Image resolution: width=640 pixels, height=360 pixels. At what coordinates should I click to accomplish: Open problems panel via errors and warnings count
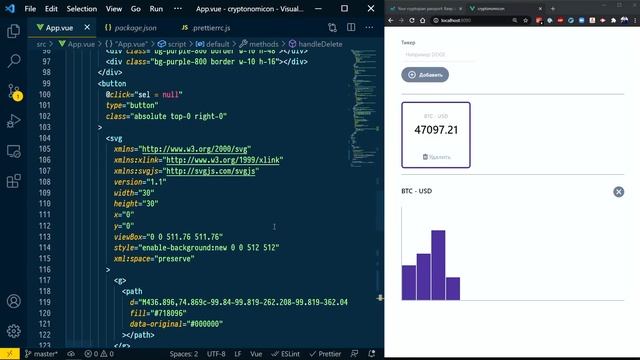(99, 354)
